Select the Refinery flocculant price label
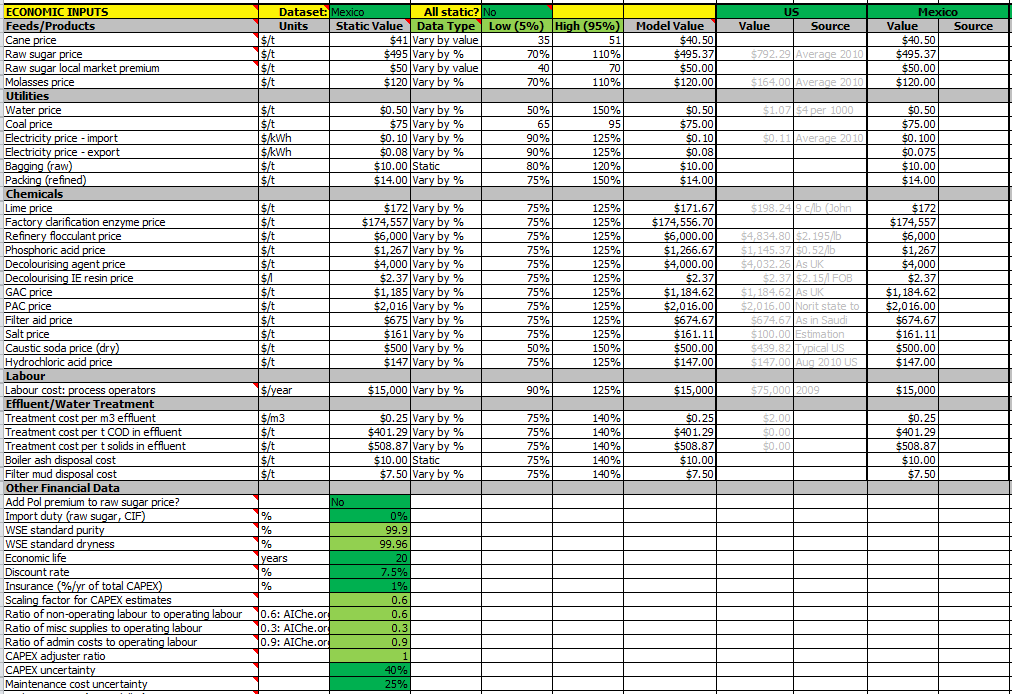Viewport: 1012px width, 694px height. click(131, 236)
